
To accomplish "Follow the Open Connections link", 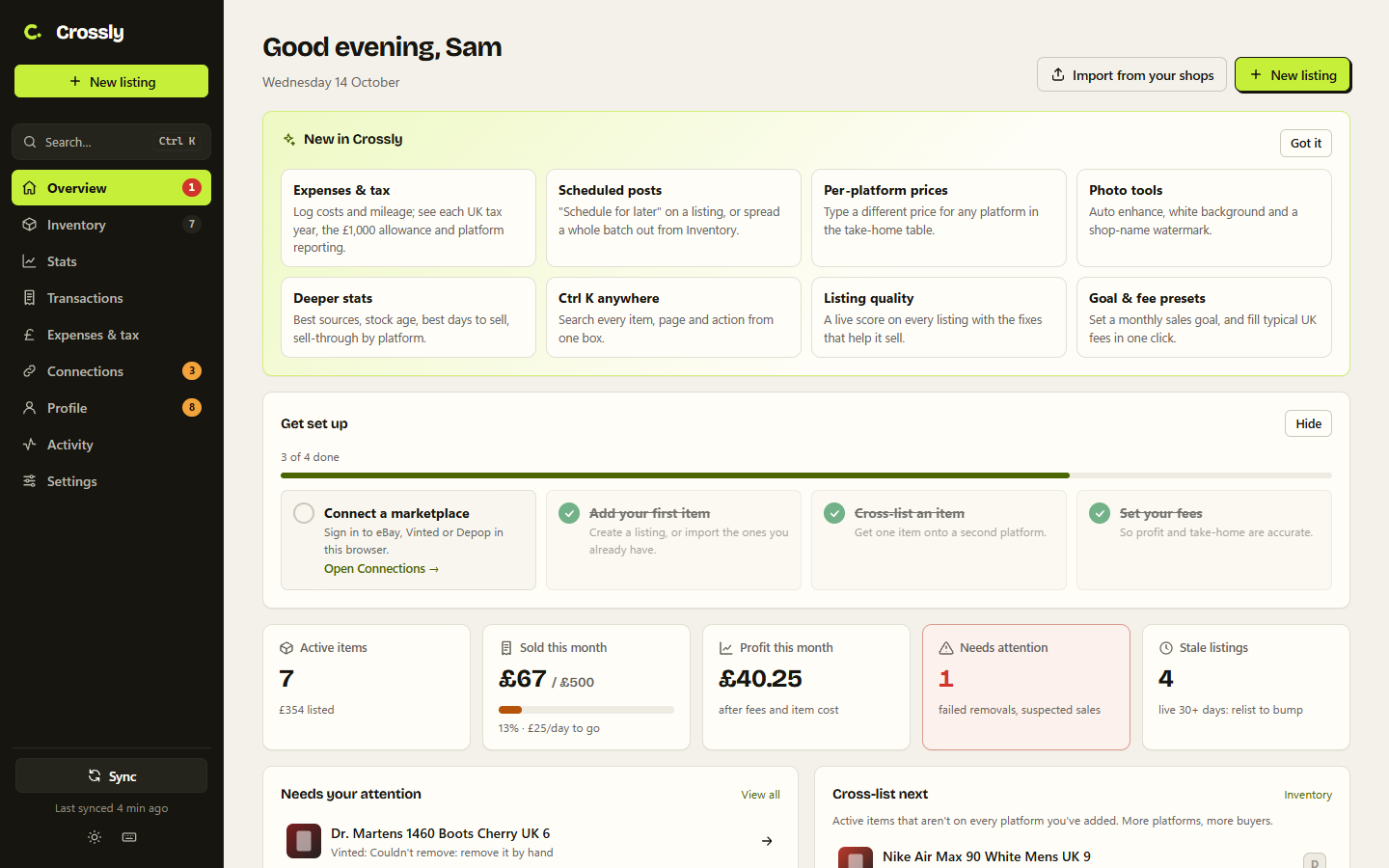I will pyautogui.click(x=381, y=569).
